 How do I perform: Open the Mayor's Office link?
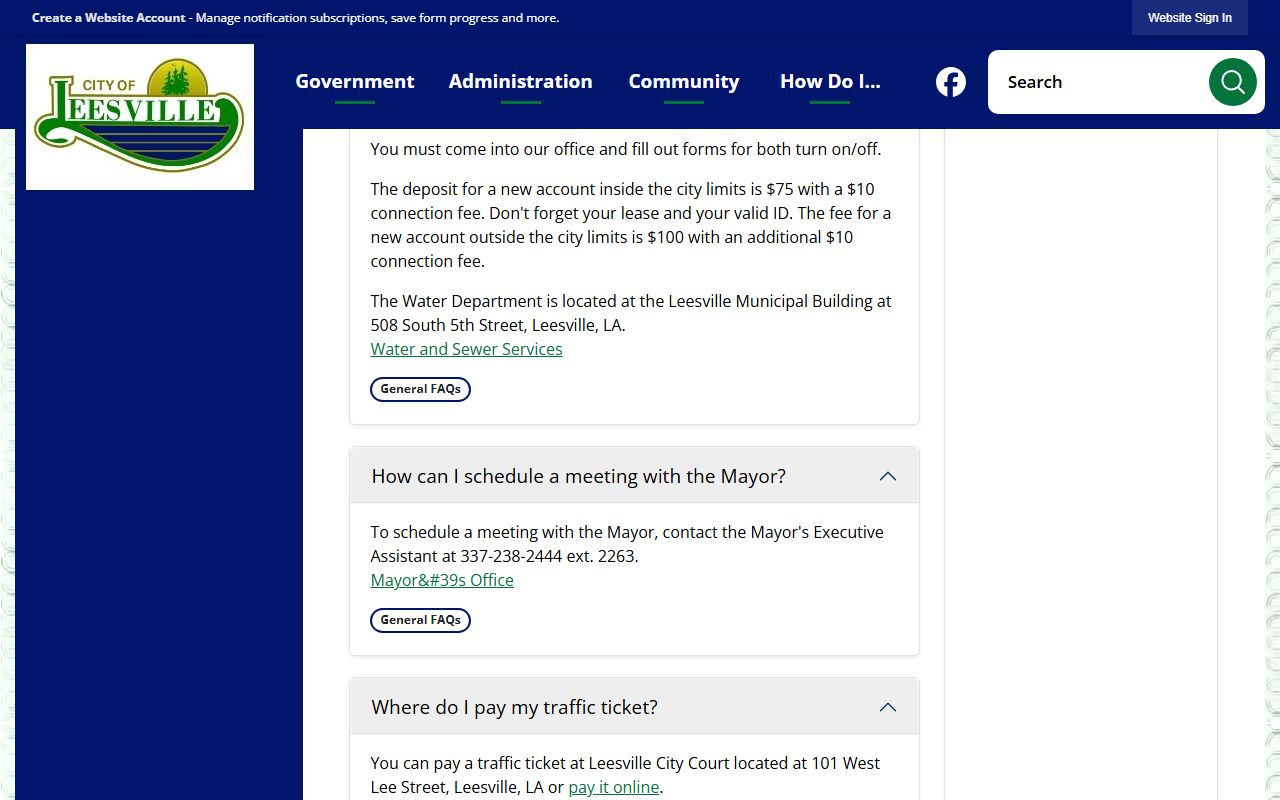442,580
